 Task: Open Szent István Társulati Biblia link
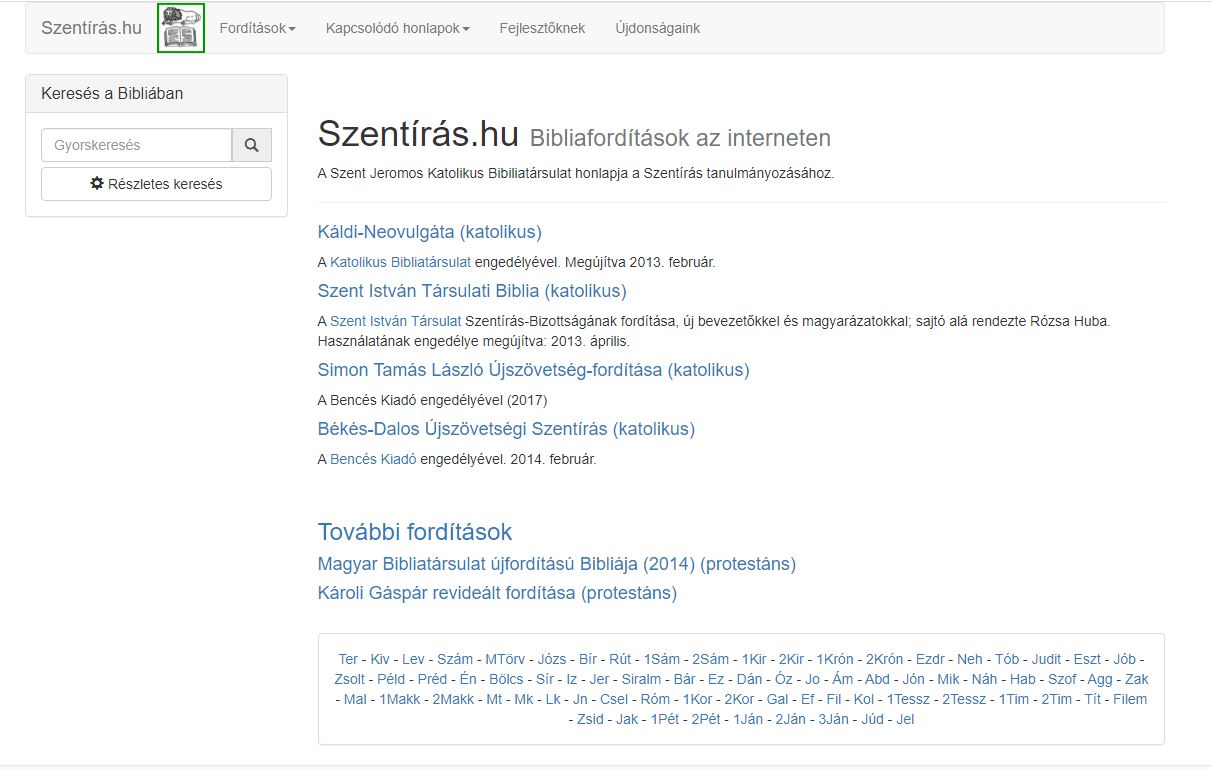point(471,291)
